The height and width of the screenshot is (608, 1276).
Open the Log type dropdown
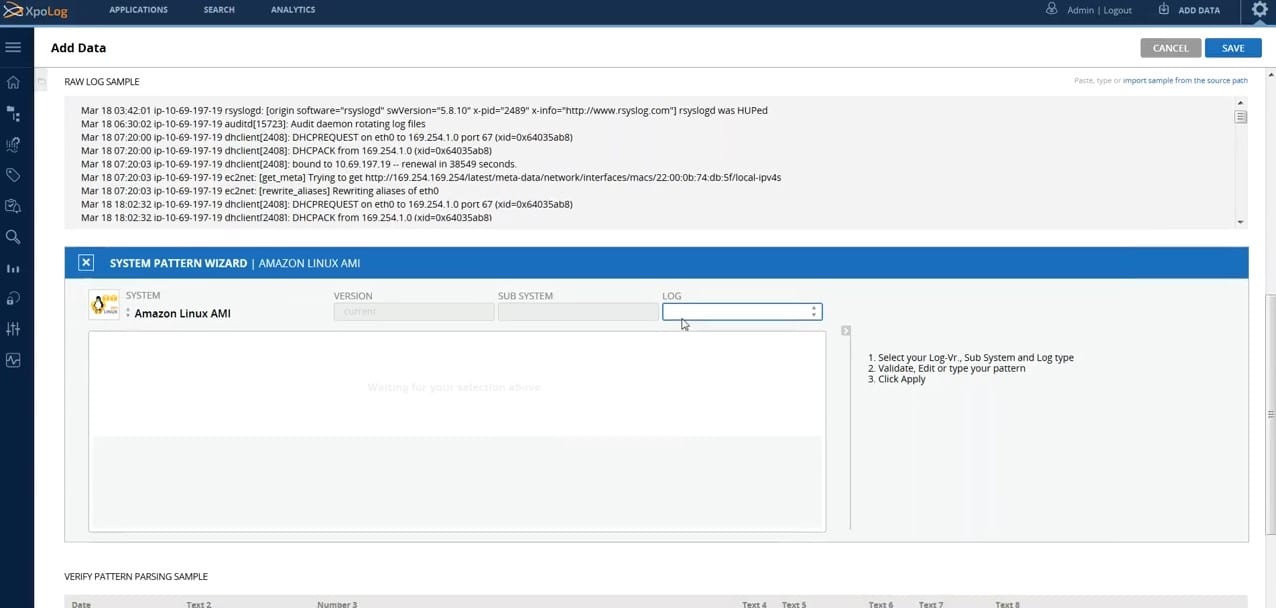tap(742, 312)
